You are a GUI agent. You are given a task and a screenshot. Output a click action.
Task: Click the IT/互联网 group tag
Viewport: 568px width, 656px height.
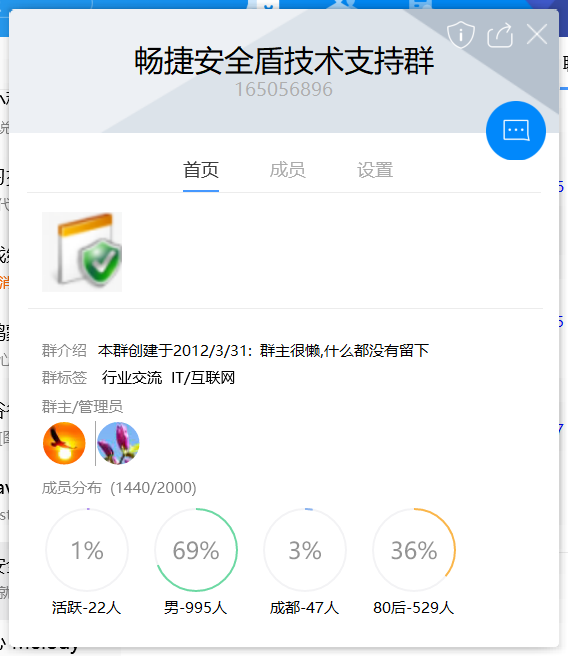(203, 378)
